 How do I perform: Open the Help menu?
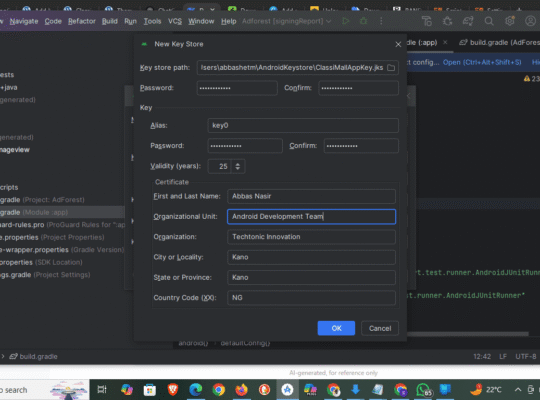click(x=229, y=21)
